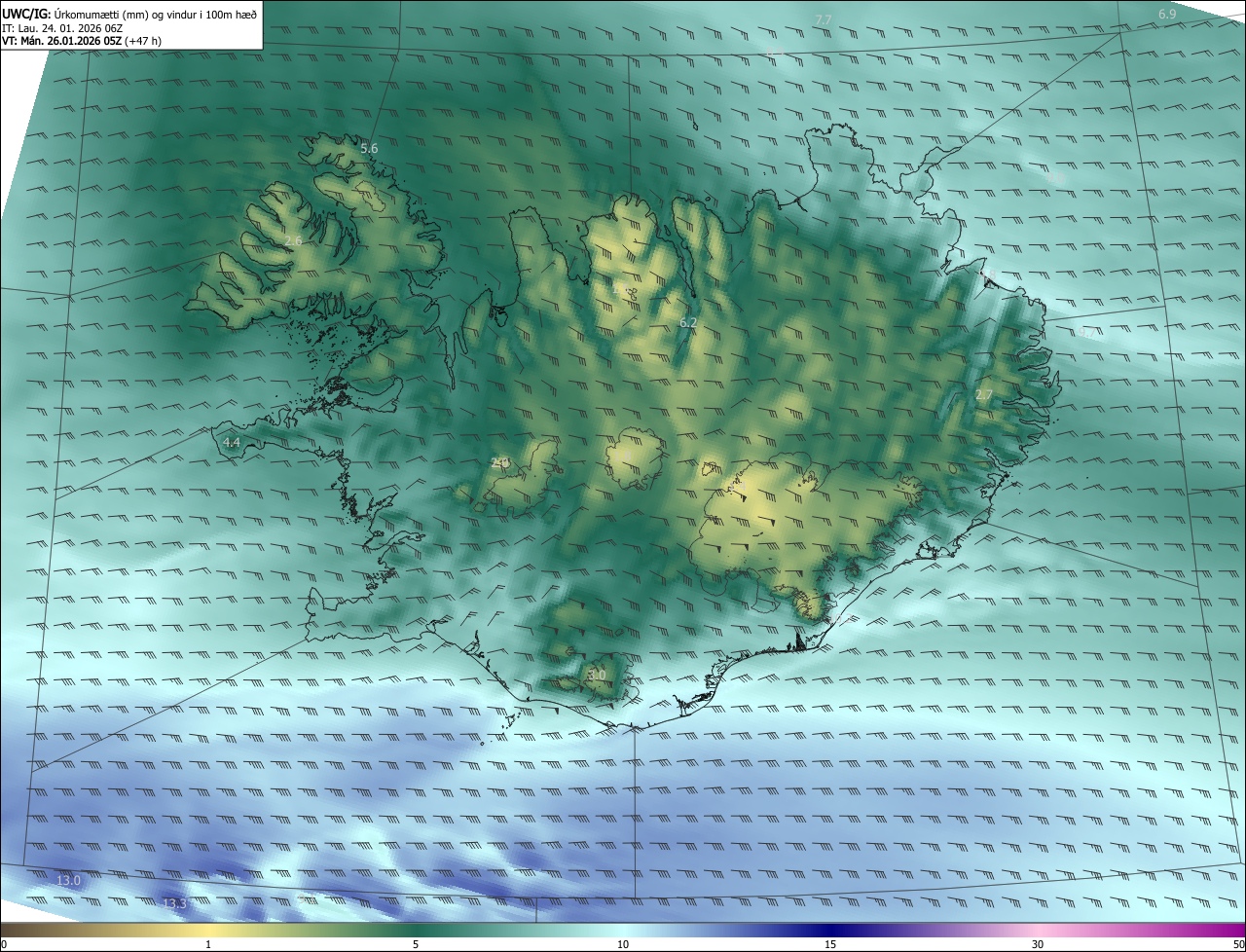Image resolution: width=1246 pixels, height=952 pixels.
Task: Click the 2.6 value in the Westfjords
Action: click(x=293, y=240)
